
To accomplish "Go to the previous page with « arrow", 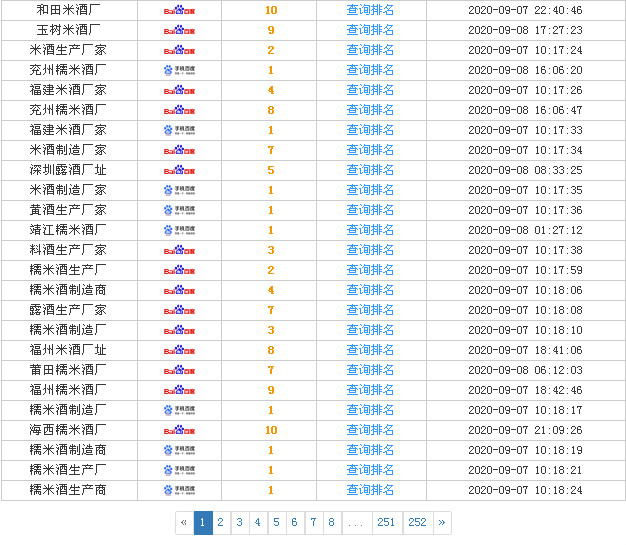I will [184, 522].
